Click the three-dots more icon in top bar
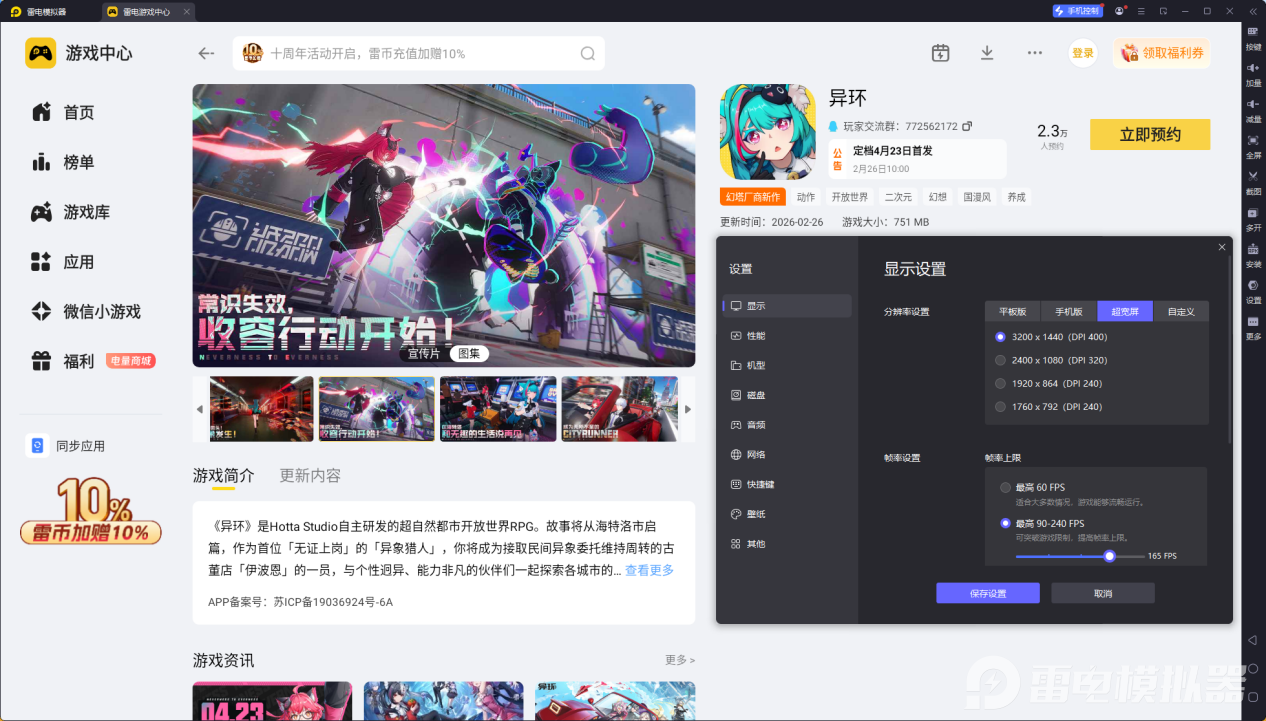This screenshot has width=1266, height=721. (1035, 53)
